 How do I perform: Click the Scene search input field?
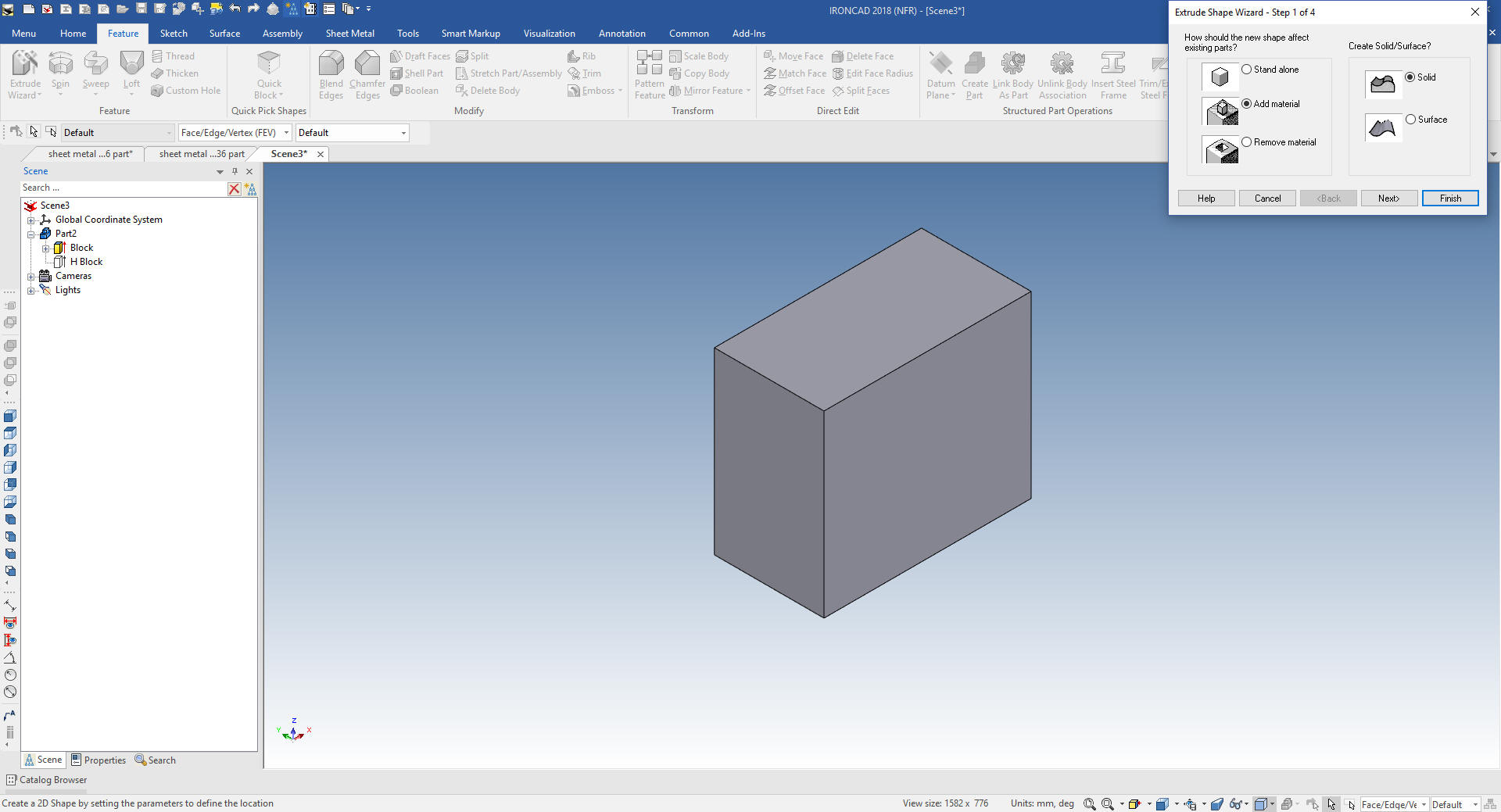click(123, 188)
